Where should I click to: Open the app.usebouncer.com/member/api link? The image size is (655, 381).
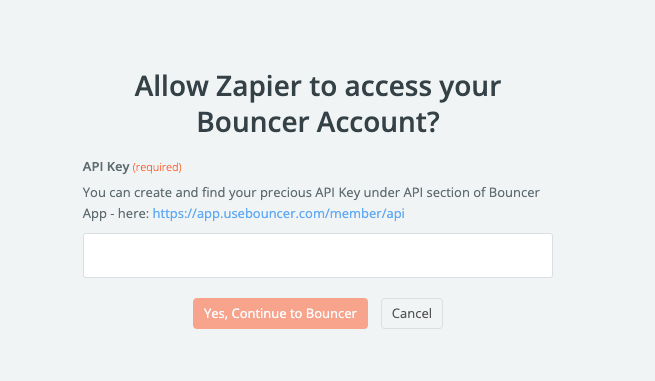pos(278,213)
